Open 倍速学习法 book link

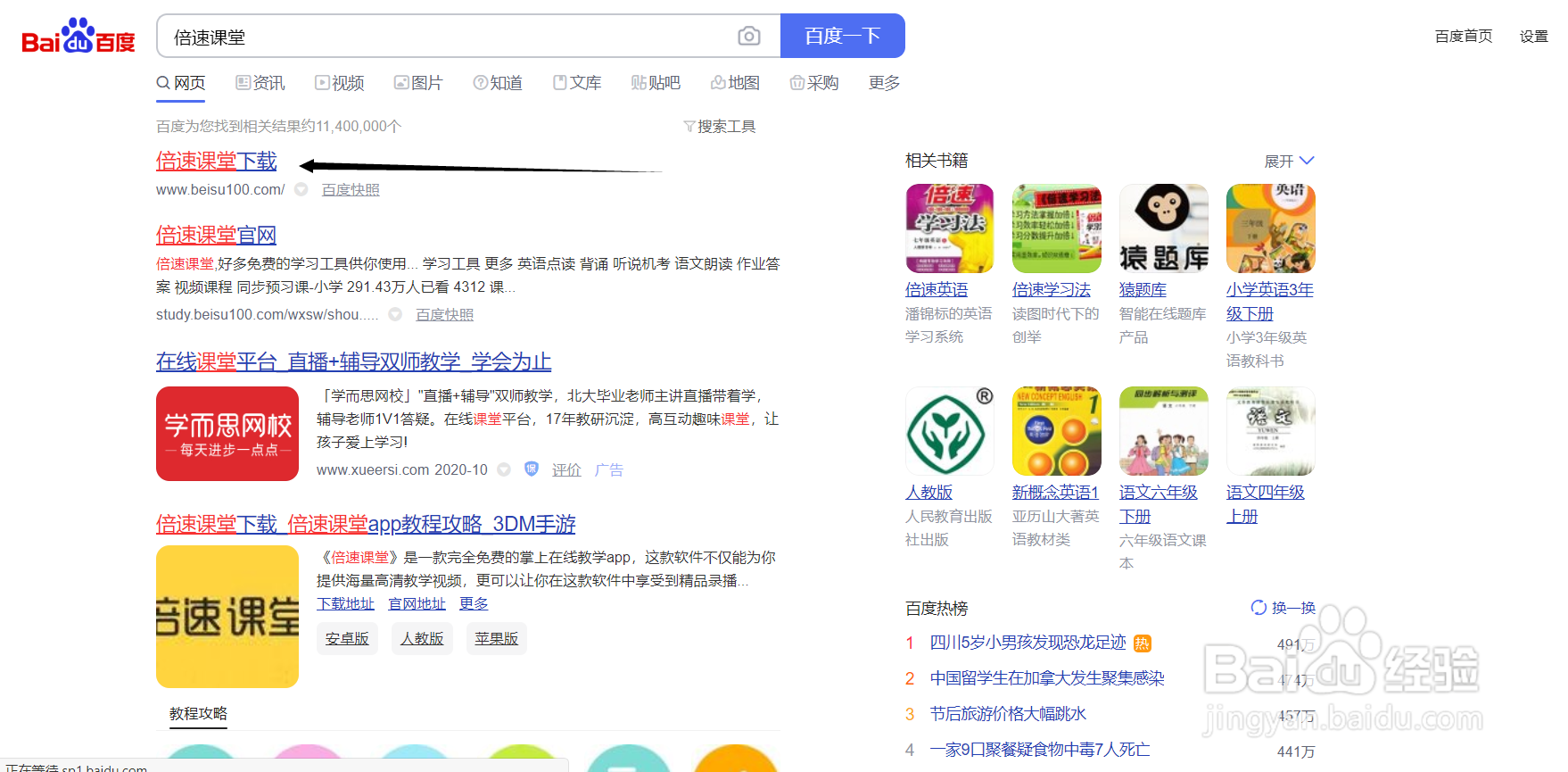(1052, 290)
